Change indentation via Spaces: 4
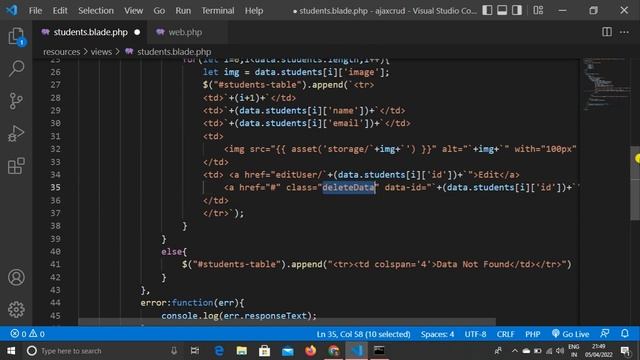640x360 pixels. pos(437,334)
